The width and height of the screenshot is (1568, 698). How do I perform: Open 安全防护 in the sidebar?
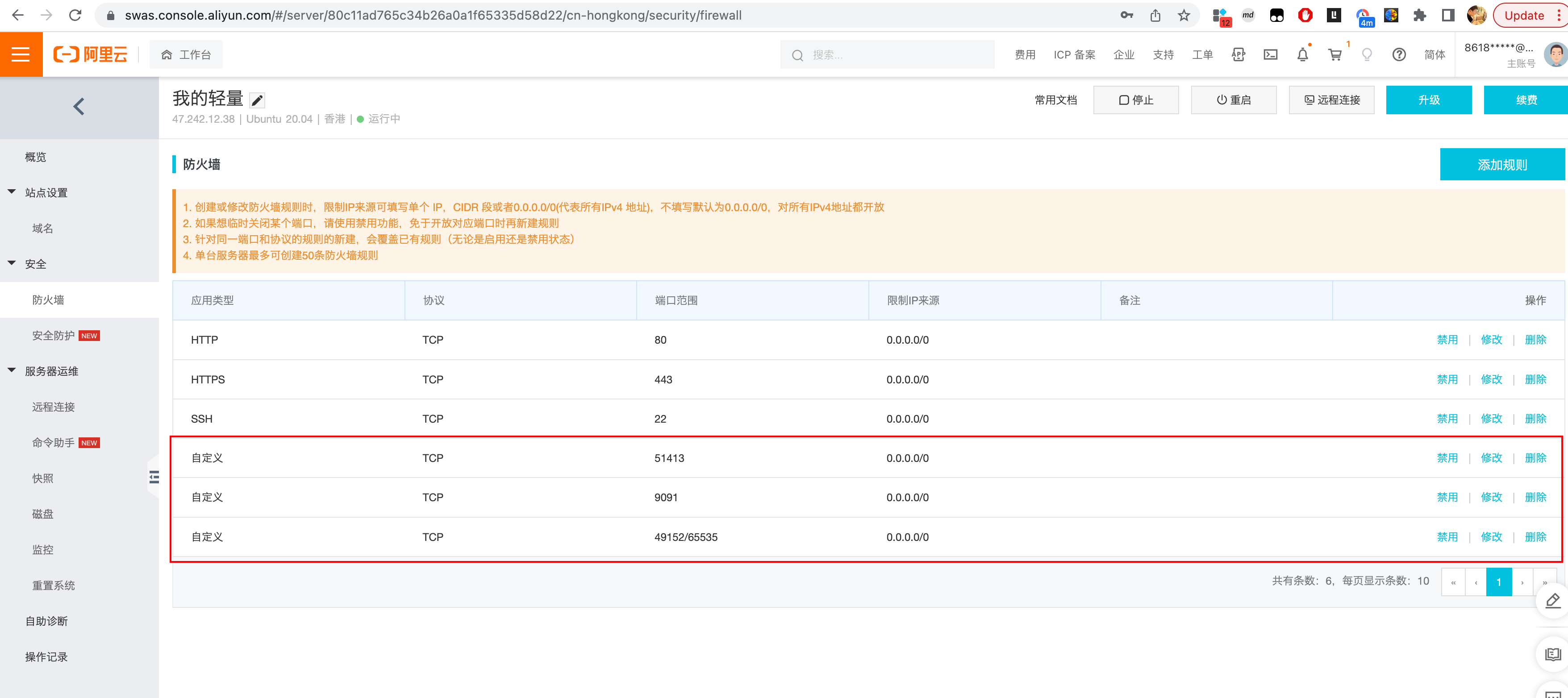pos(54,335)
